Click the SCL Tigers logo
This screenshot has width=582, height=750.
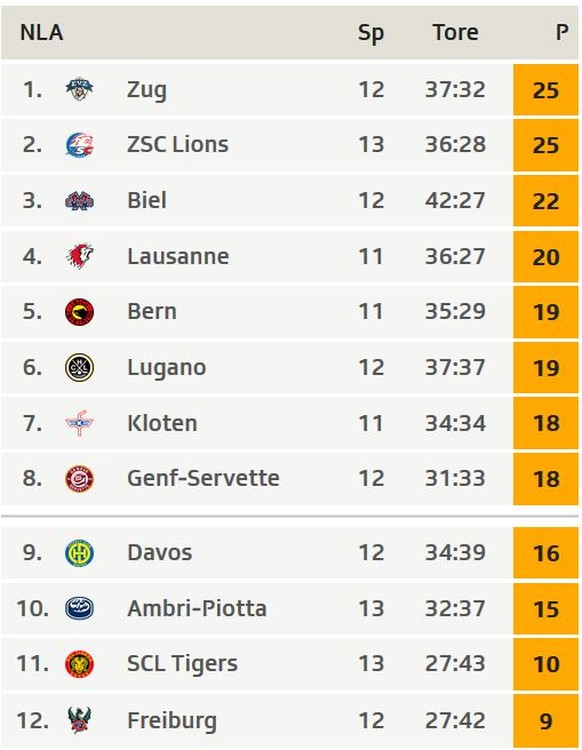(79, 664)
